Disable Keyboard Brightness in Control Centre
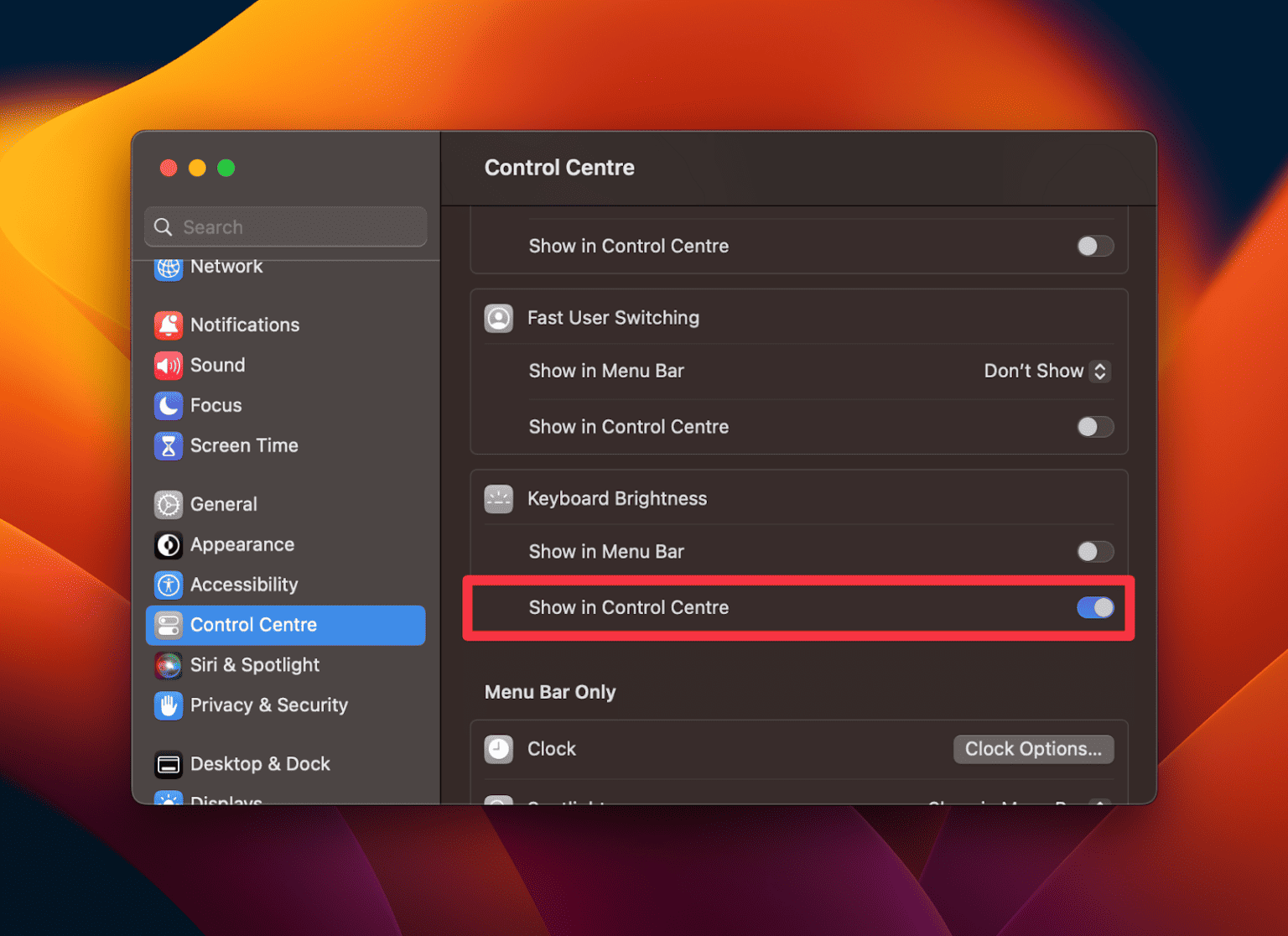 [1095, 607]
